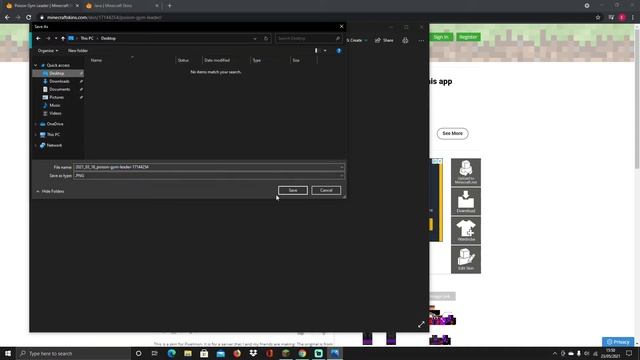Image resolution: width=640 pixels, height=360 pixels.
Task: Click the Search Desktop field
Action: (x=308, y=38)
